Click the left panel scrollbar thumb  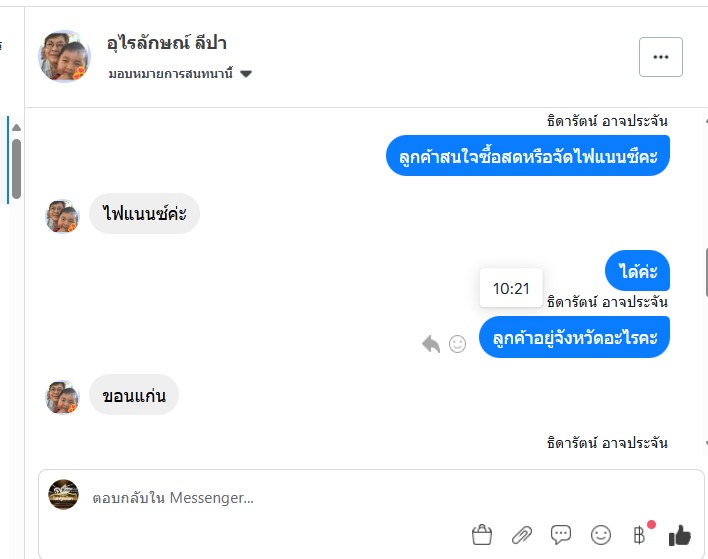tap(16, 170)
